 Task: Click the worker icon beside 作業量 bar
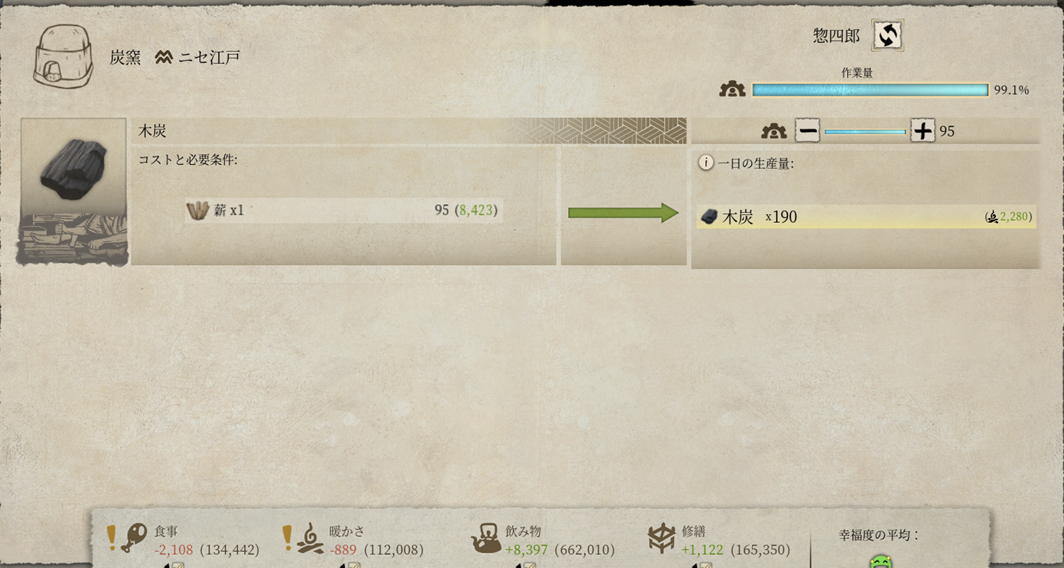[733, 90]
